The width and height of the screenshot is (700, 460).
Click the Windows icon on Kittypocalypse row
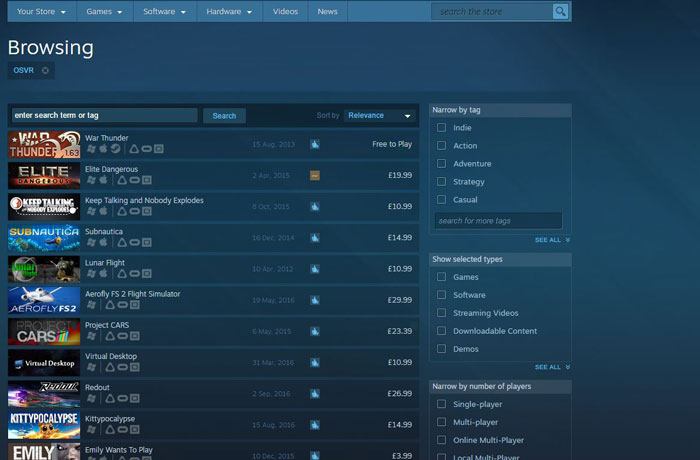pyautogui.click(x=91, y=429)
